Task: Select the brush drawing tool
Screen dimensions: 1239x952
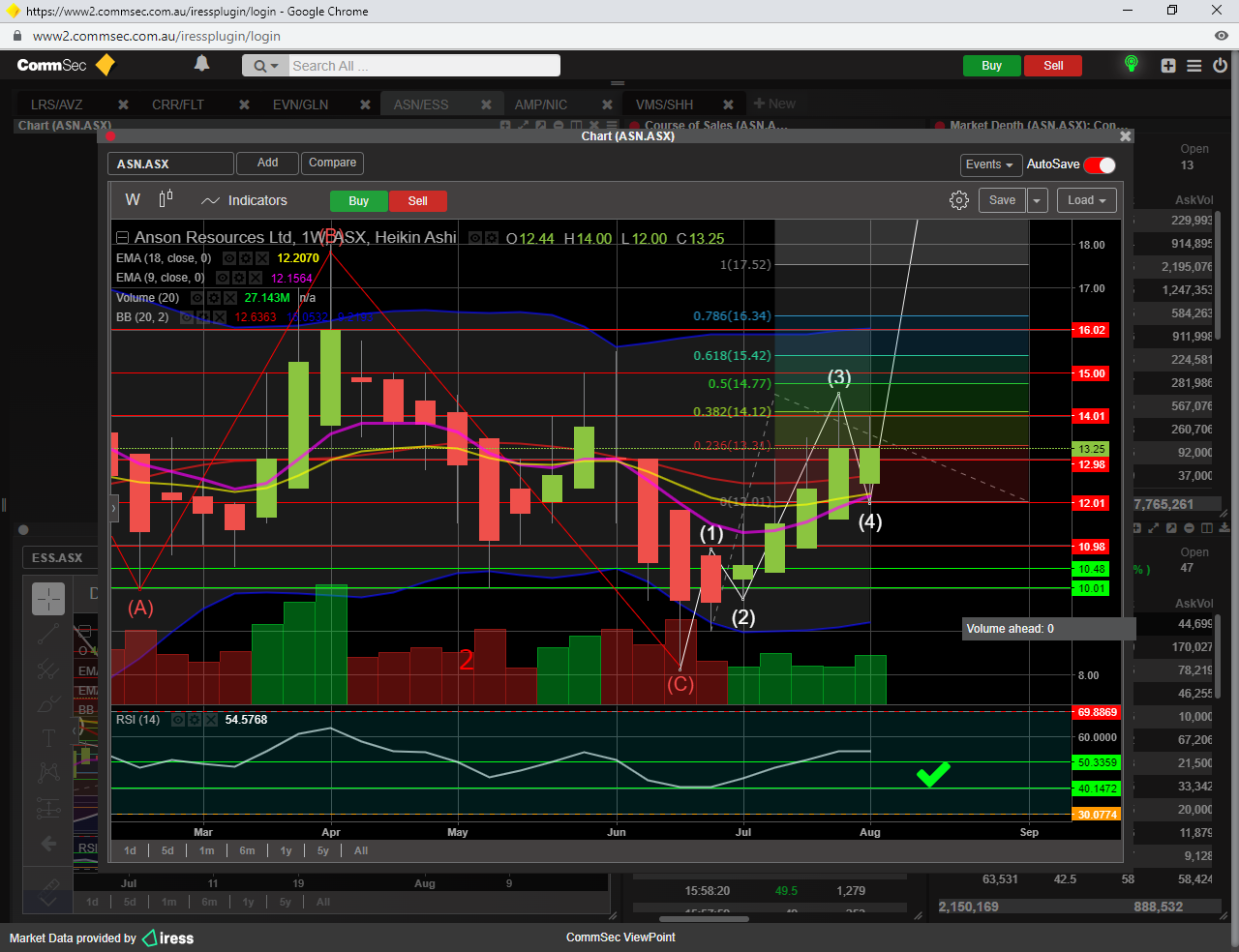Action: tap(48, 704)
